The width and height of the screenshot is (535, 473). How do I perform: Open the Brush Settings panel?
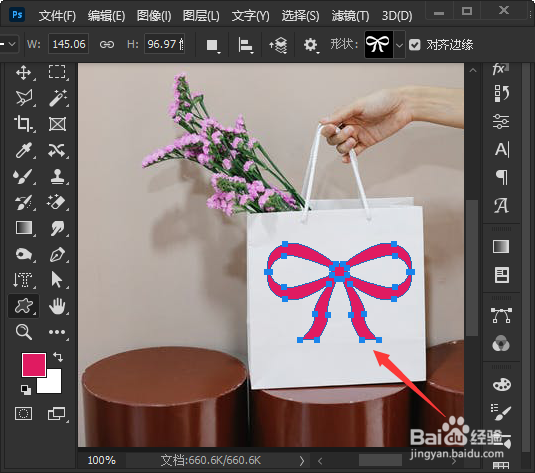pyautogui.click(x=501, y=412)
